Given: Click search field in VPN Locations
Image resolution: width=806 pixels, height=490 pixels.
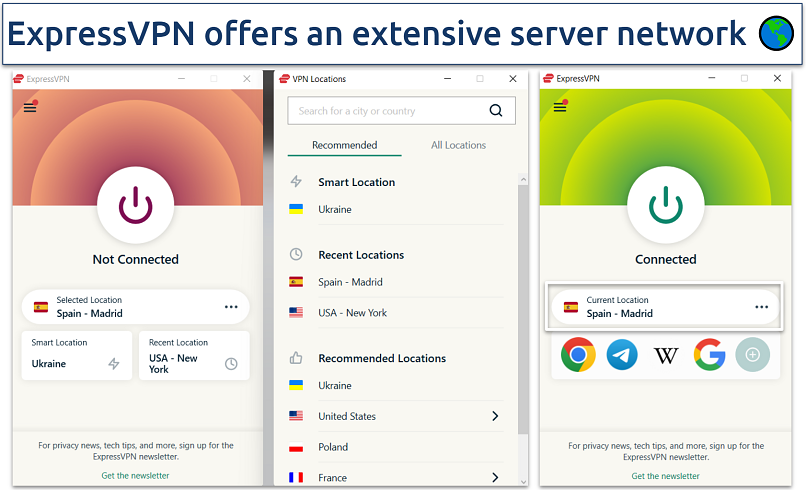Looking at the screenshot, I should (x=401, y=111).
